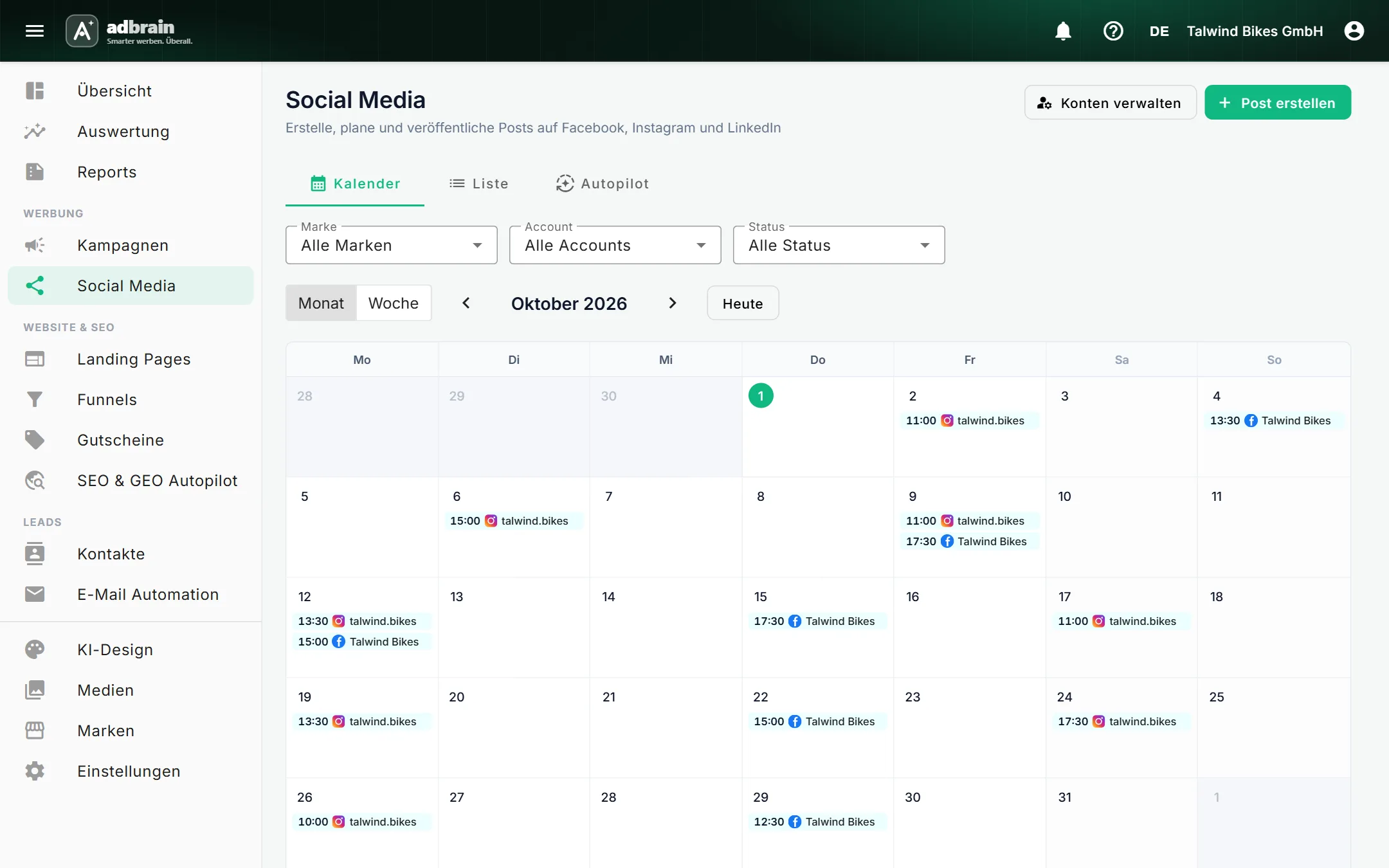Go to previous month chevron

click(466, 303)
